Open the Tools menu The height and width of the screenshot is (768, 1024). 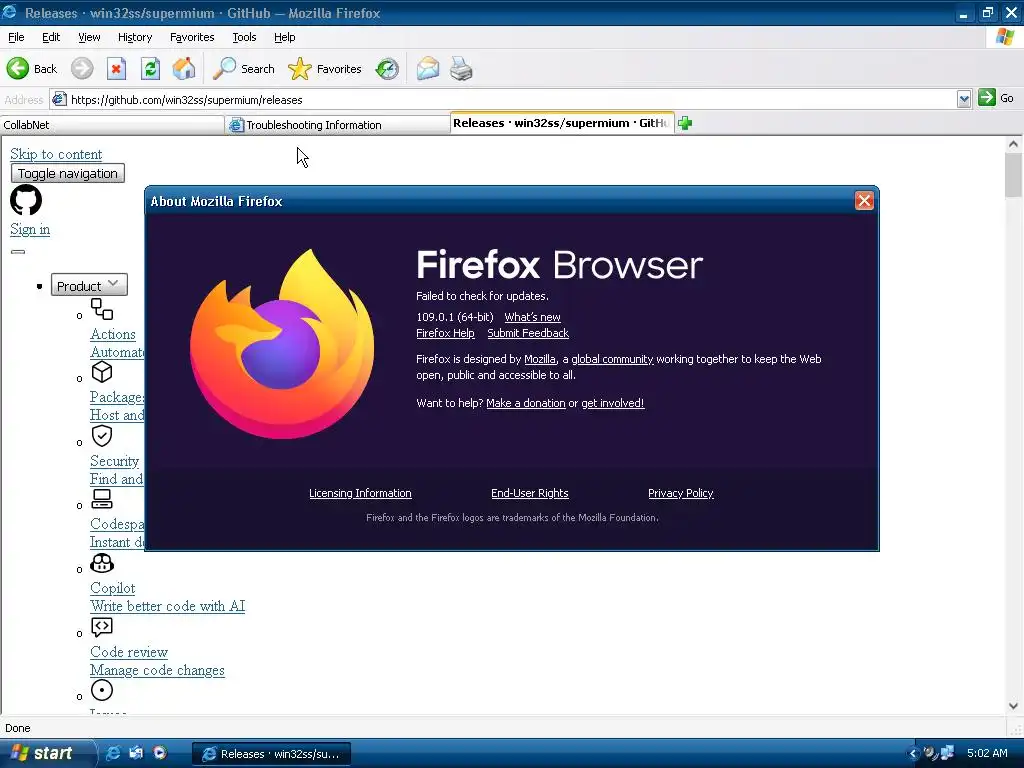(244, 37)
